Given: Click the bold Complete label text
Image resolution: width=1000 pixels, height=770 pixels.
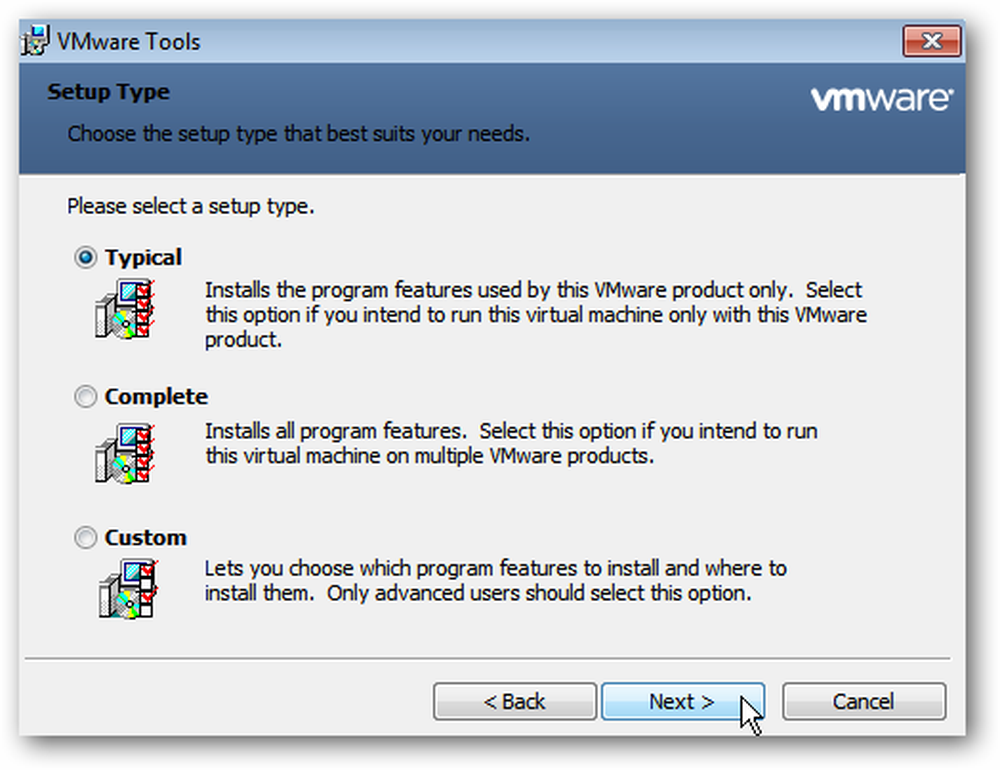Looking at the screenshot, I should [156, 397].
